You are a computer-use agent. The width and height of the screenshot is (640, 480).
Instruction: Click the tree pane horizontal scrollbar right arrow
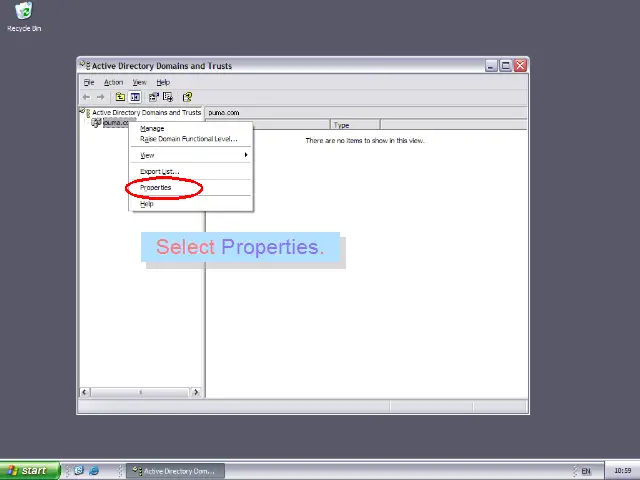(x=196, y=392)
